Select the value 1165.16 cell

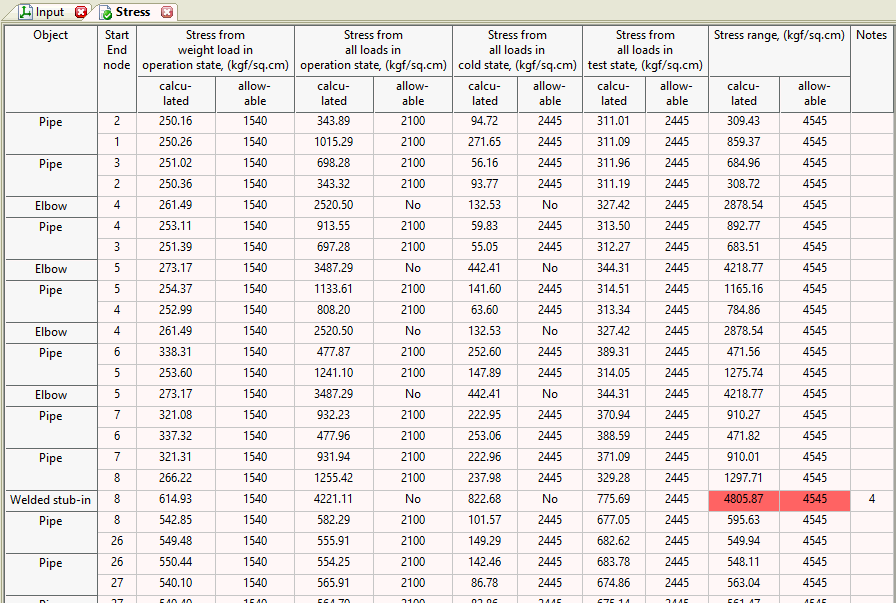click(x=743, y=289)
